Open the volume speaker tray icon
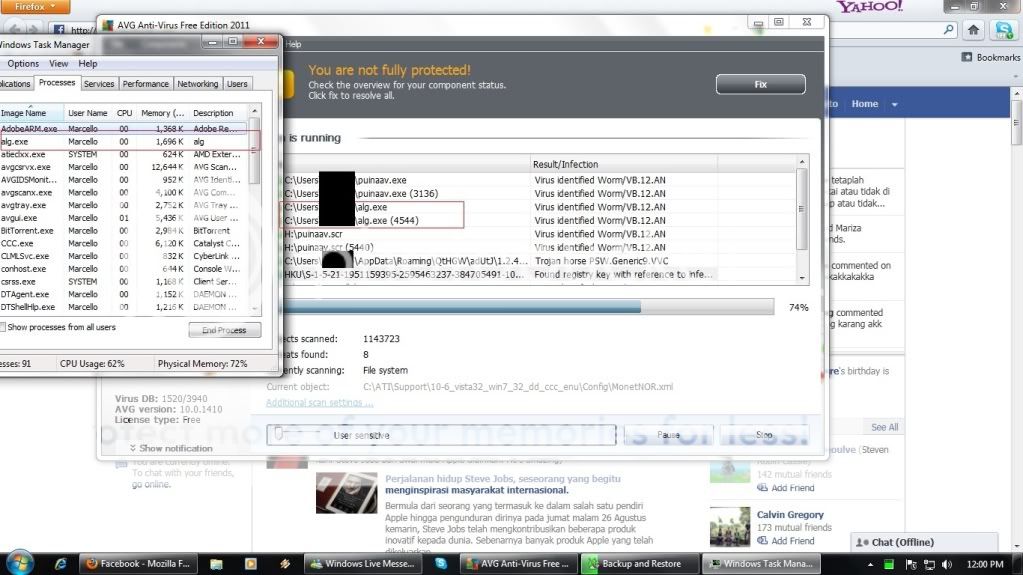Viewport: 1023px width, 575px height. point(947,565)
